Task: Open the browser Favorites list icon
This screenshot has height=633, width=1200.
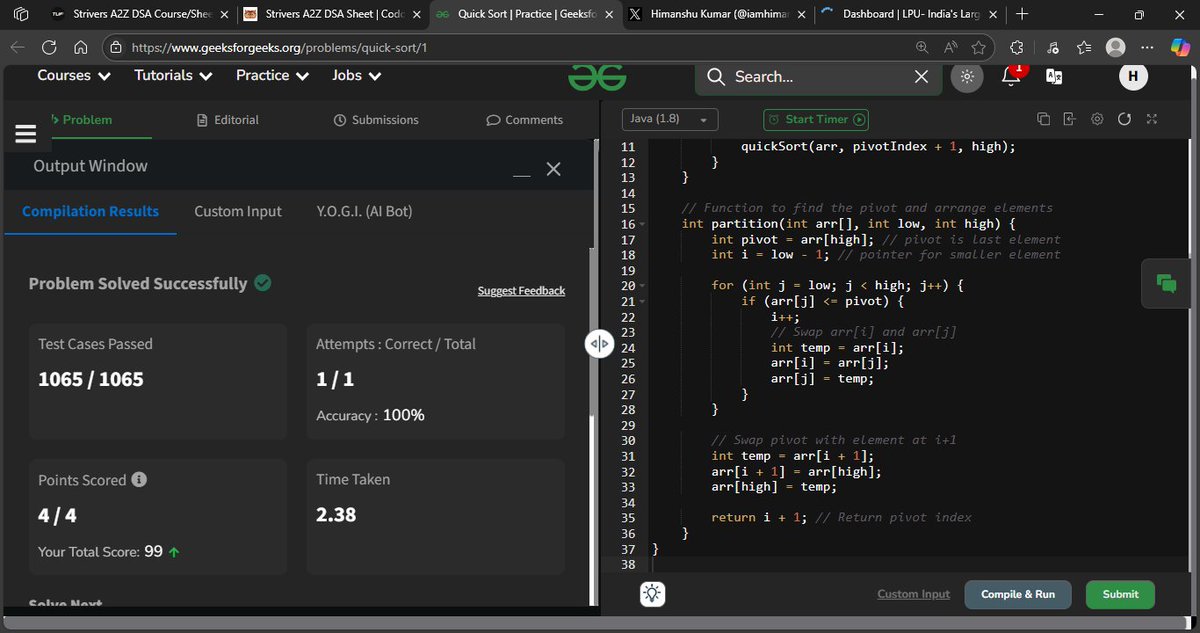Action: pyautogui.click(x=1084, y=47)
